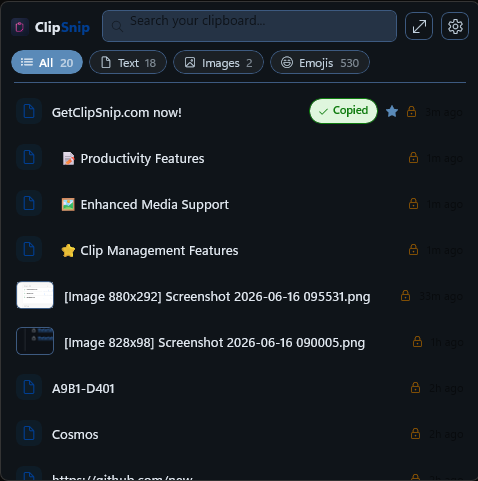Toggle the lock on A9B1-D401 clip
Viewport: 478px width, 481px height.
coord(415,388)
